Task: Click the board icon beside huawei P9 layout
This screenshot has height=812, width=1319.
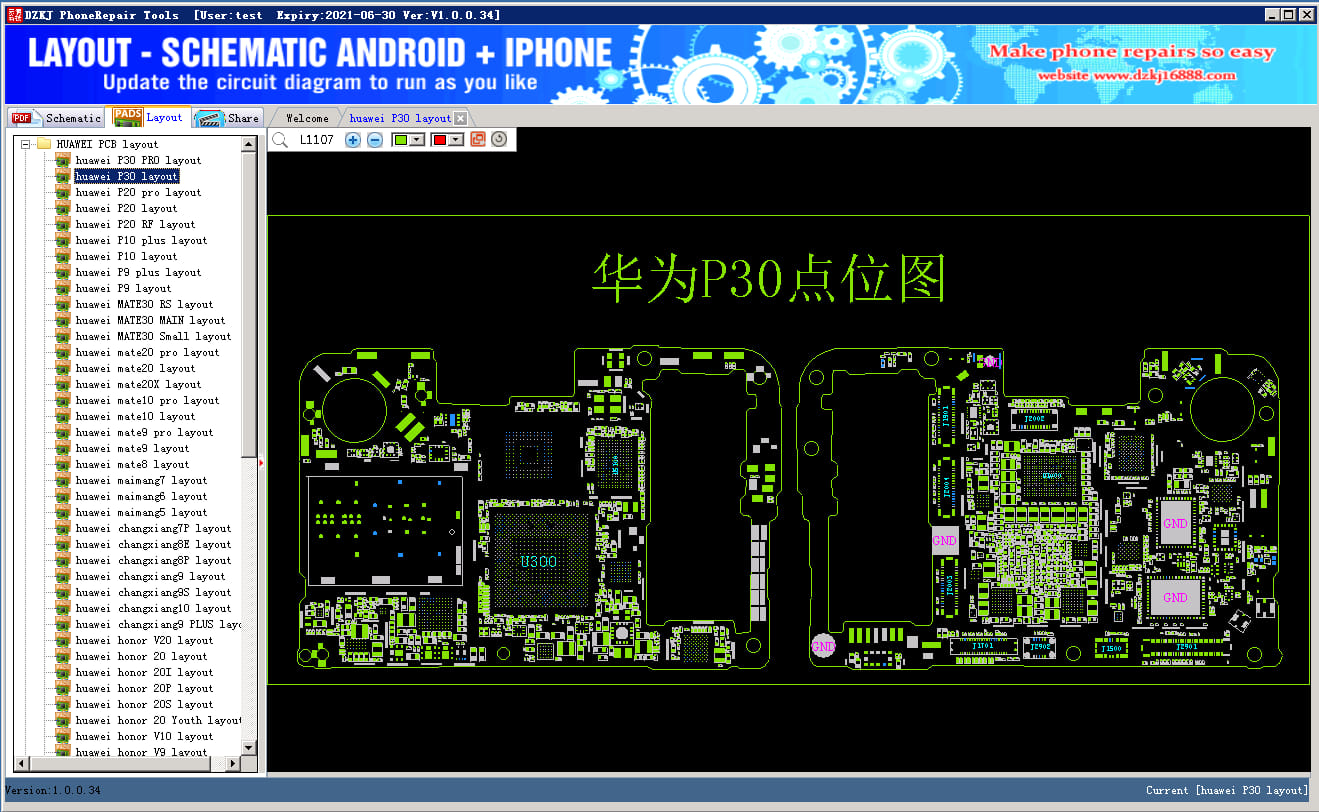Action: coord(63,288)
